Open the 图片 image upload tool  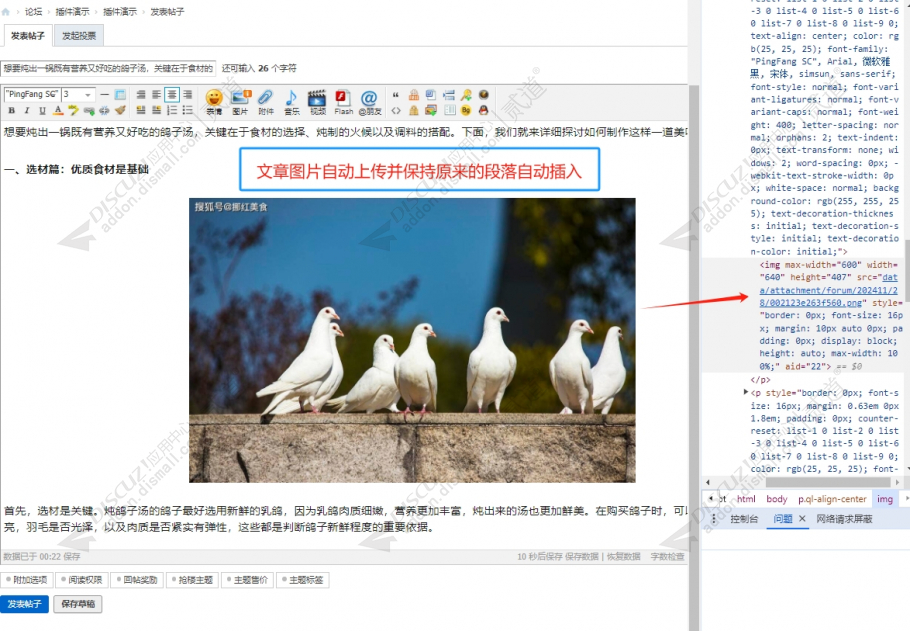tap(240, 102)
